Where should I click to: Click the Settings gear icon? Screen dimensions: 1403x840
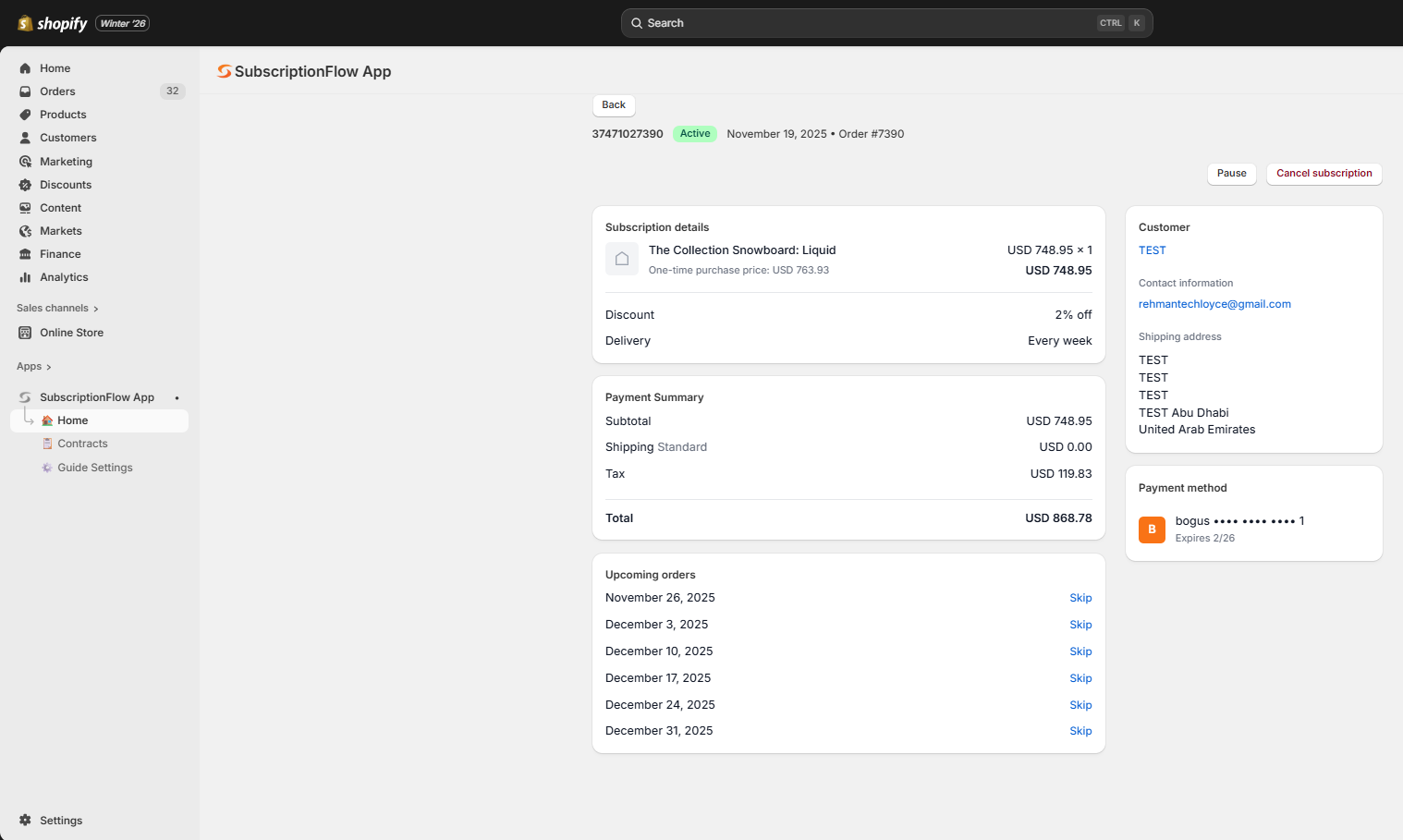tap(25, 821)
